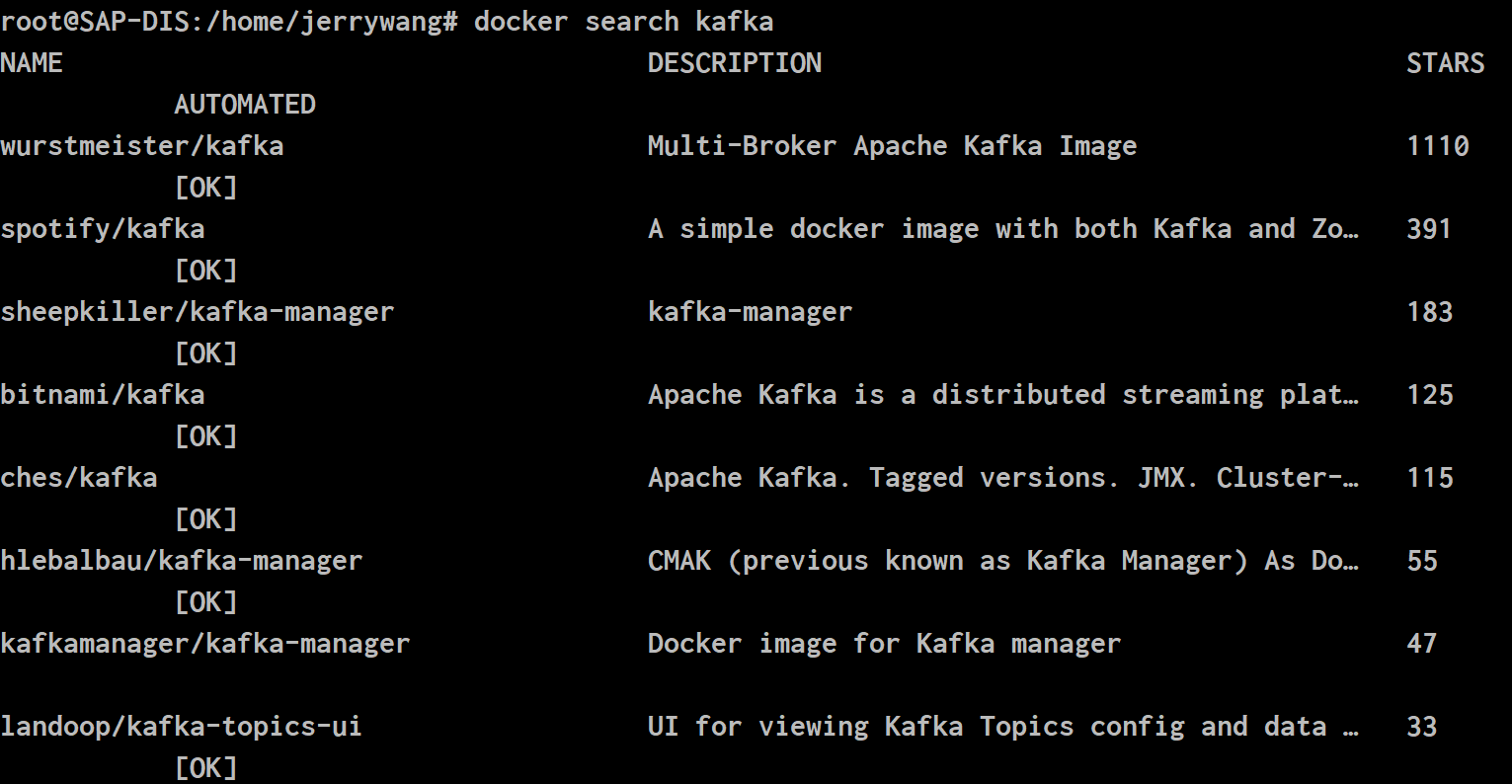
Task: Click the 125 stars value
Action: point(1429,395)
